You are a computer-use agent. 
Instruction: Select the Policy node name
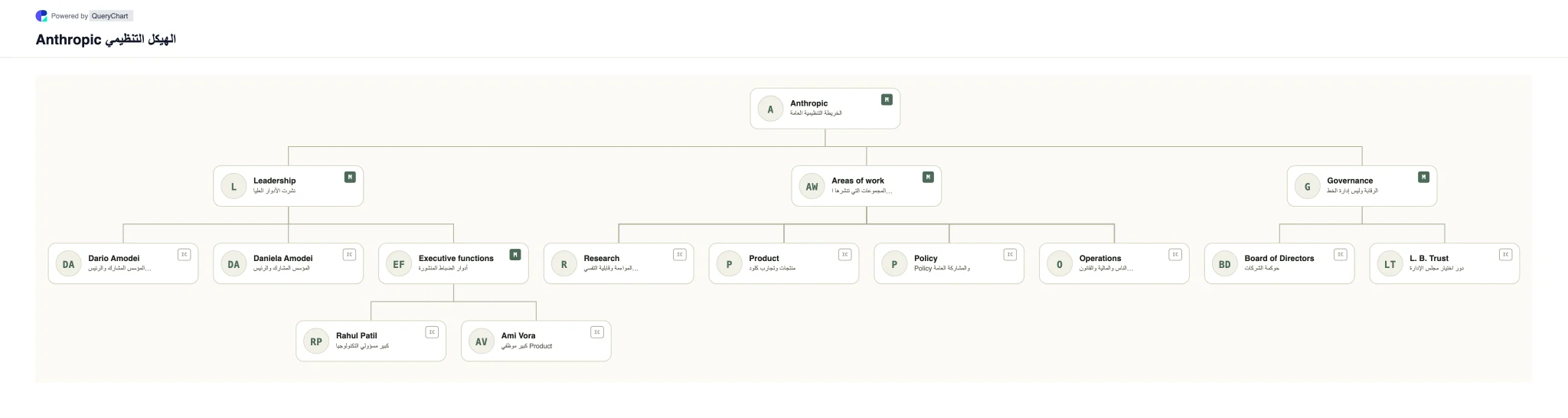click(926, 259)
